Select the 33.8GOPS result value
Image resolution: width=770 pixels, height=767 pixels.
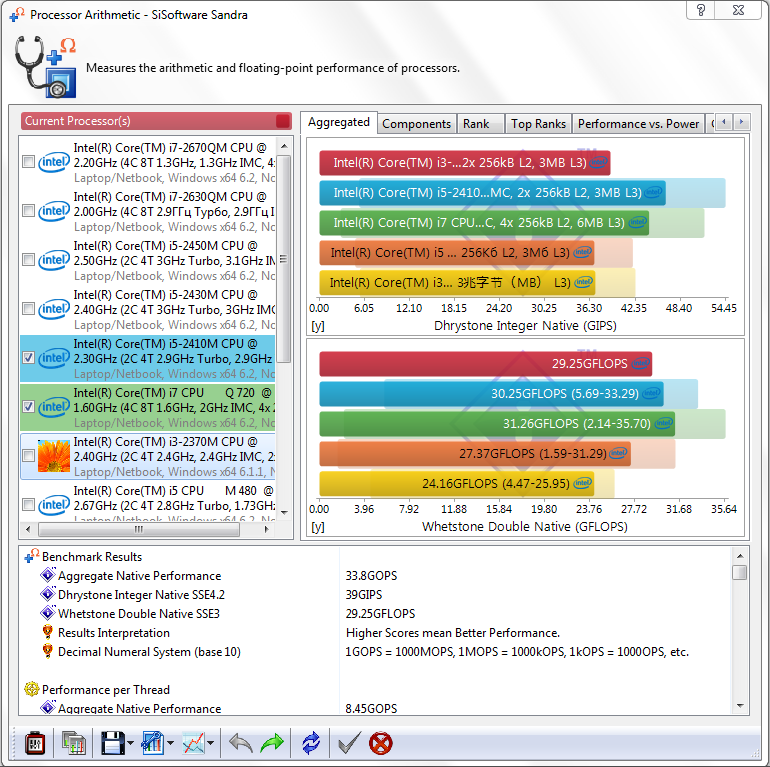[371, 575]
